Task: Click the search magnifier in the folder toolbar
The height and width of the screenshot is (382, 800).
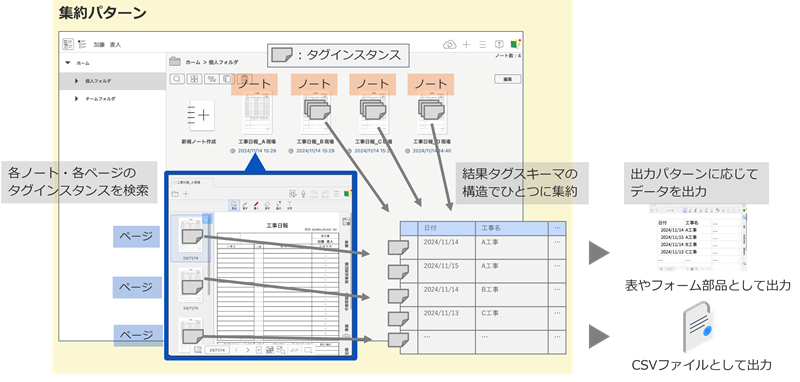Action: click(x=177, y=79)
